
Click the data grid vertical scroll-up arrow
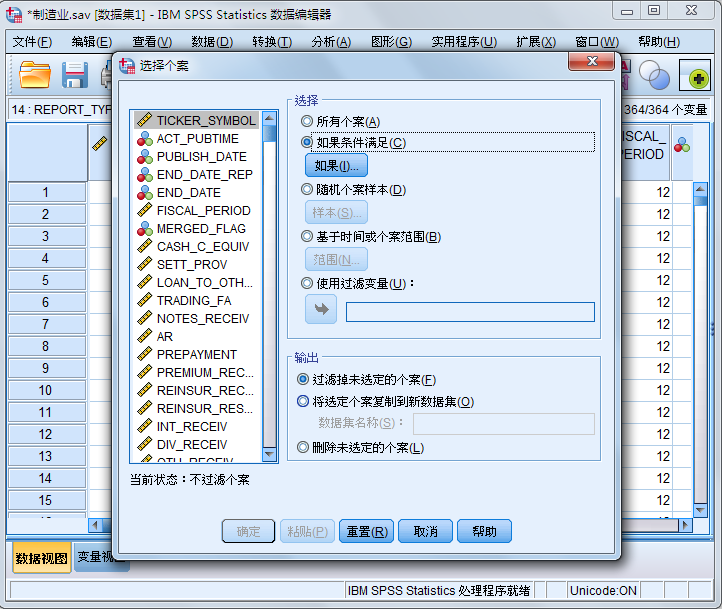[700, 189]
